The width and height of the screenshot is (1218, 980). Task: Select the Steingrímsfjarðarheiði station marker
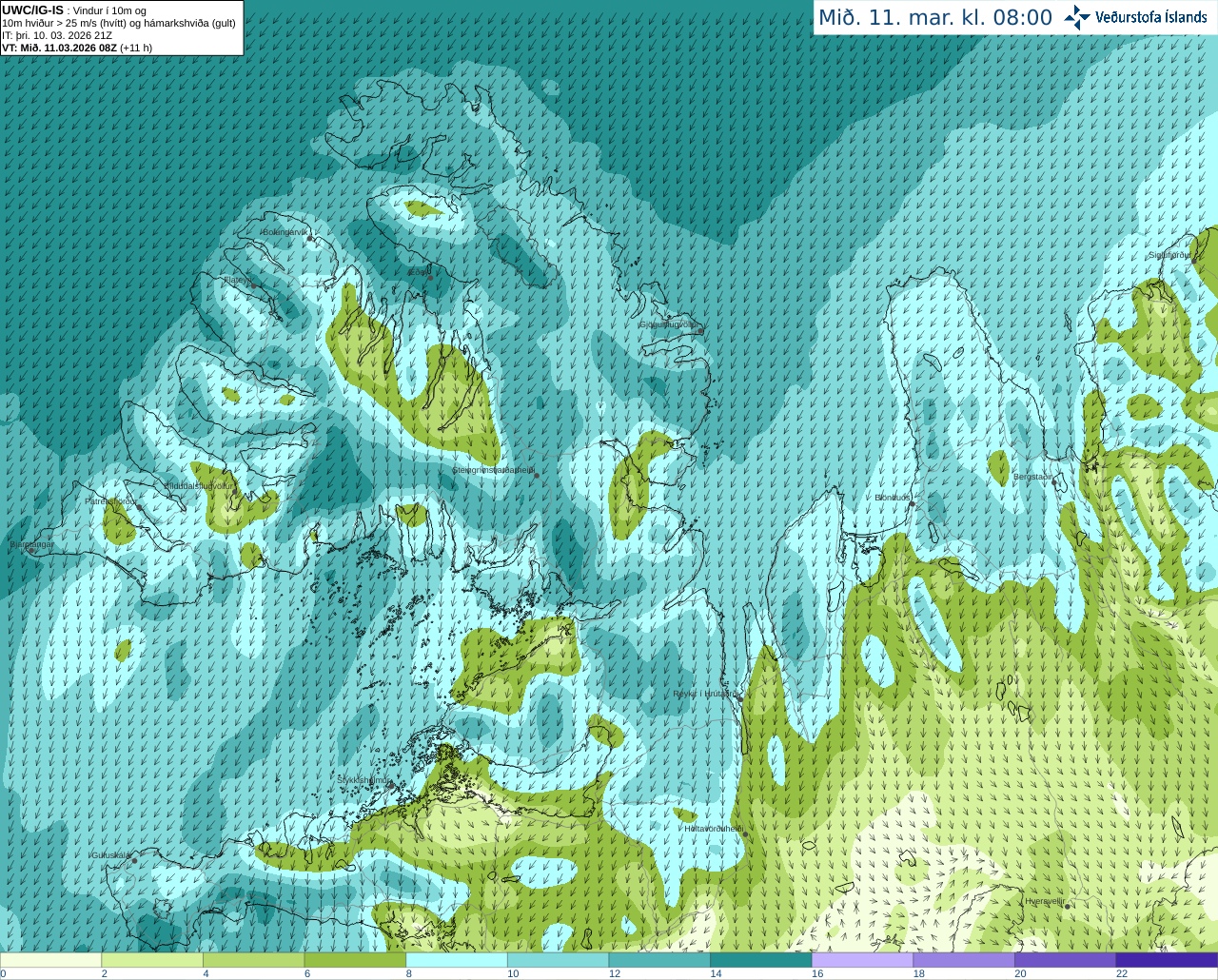[537, 476]
